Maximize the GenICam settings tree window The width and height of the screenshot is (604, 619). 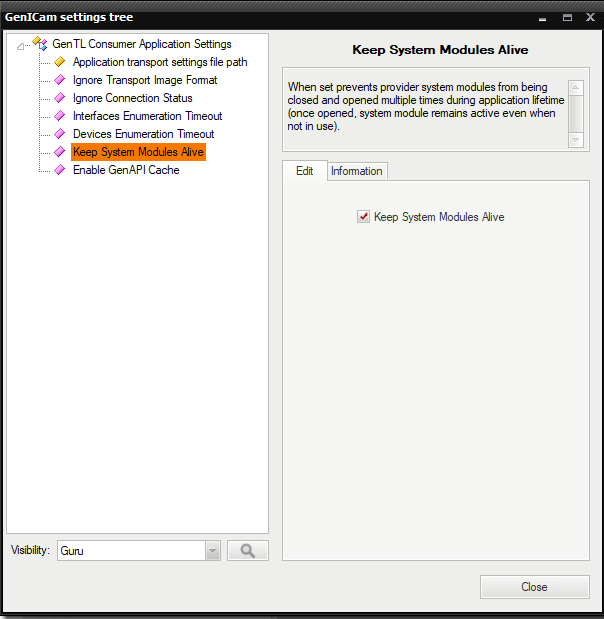click(567, 17)
